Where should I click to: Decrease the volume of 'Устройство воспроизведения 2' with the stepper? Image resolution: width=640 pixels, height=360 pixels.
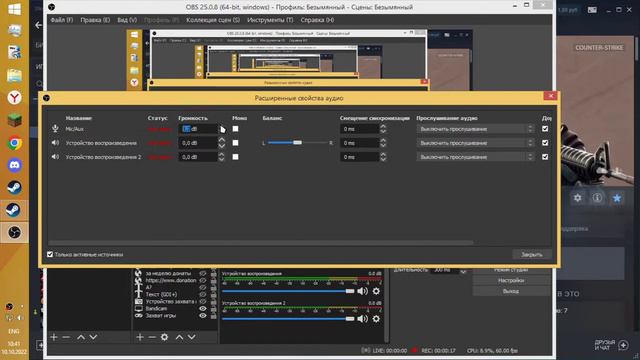point(221,160)
